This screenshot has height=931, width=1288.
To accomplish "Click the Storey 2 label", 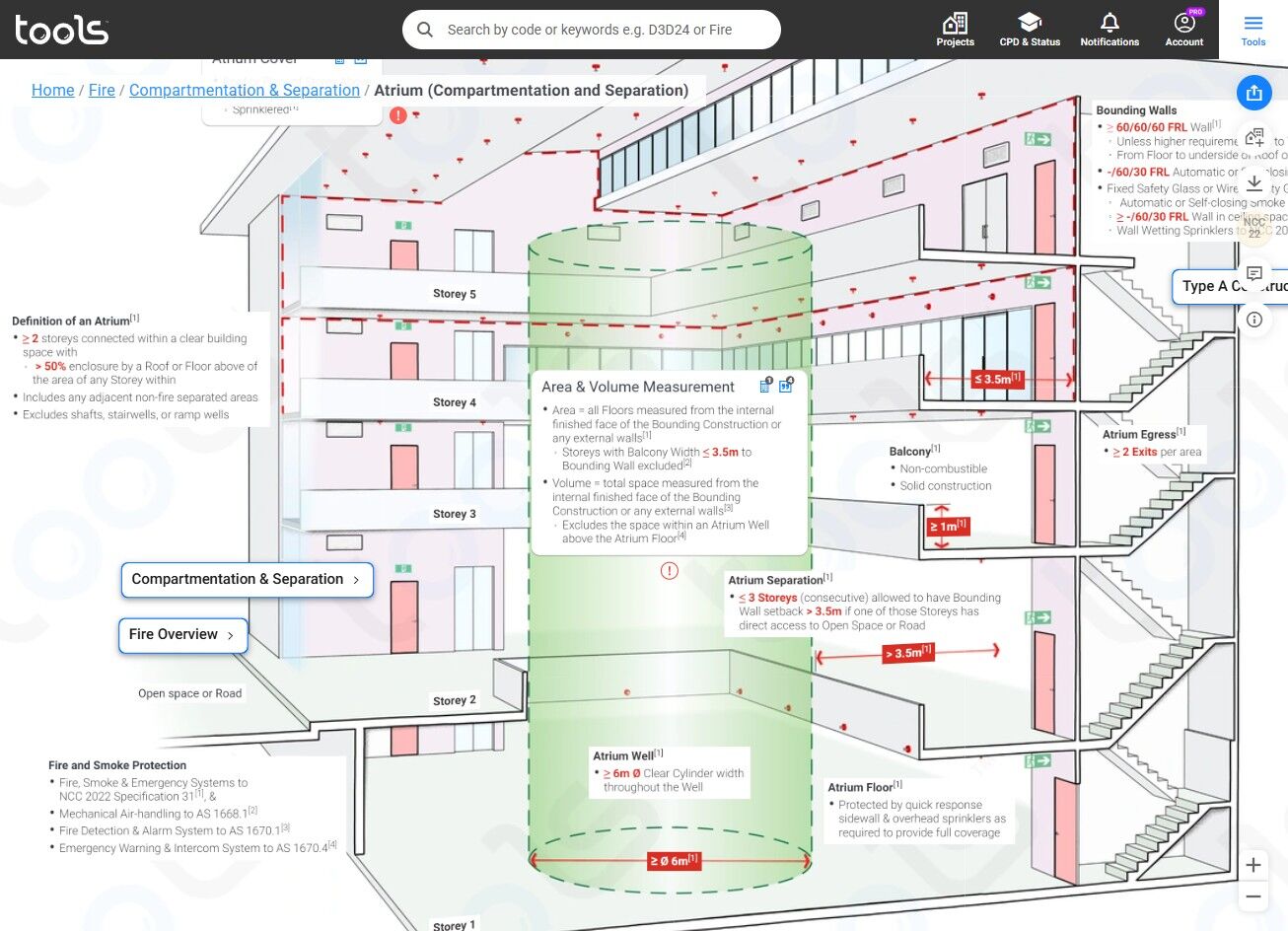I will (x=455, y=700).
